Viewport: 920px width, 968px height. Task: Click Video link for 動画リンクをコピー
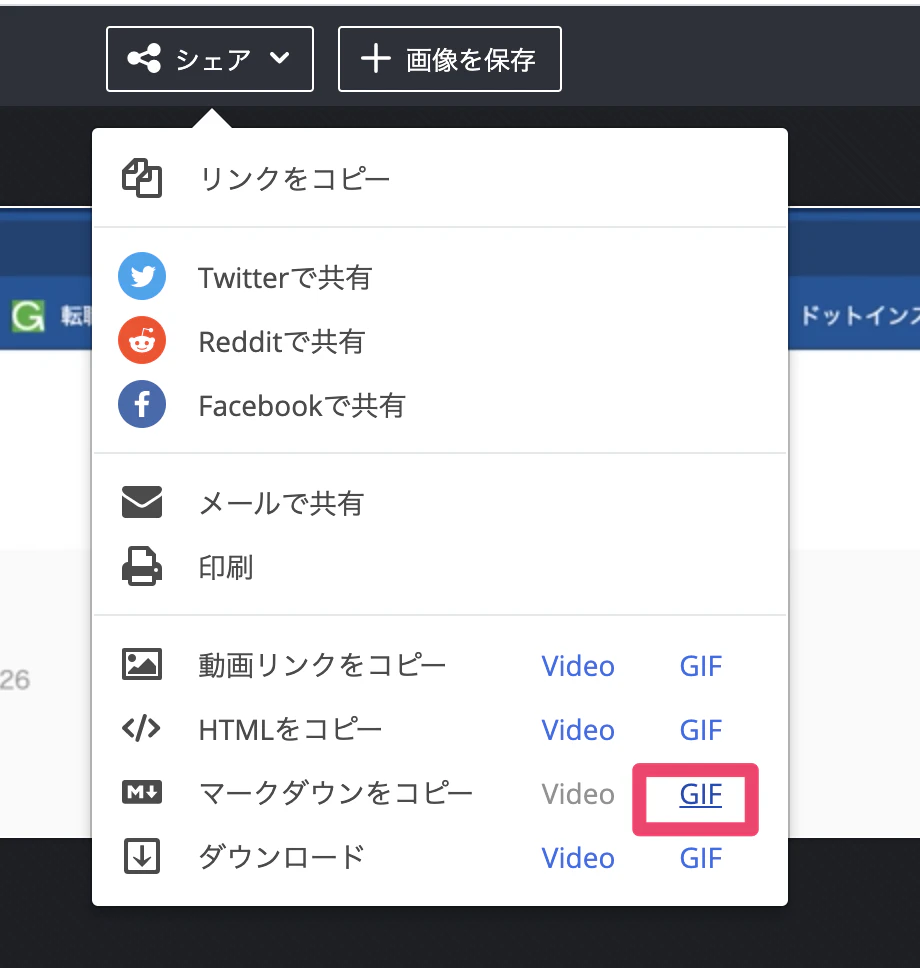[578, 666]
